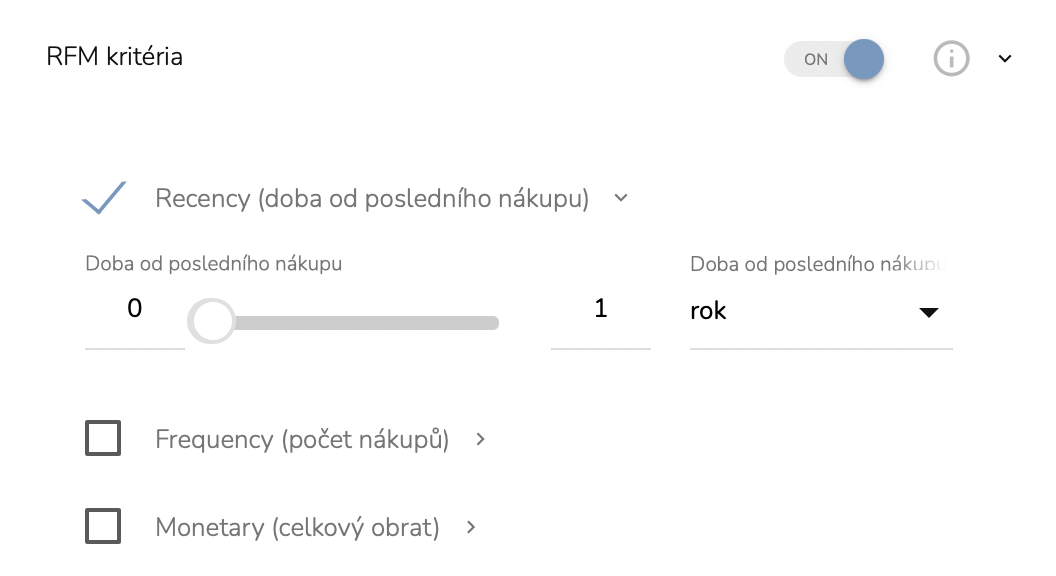This screenshot has width=1056, height=576.
Task: Focus the minimum value field showing 0
Action: coord(135,309)
